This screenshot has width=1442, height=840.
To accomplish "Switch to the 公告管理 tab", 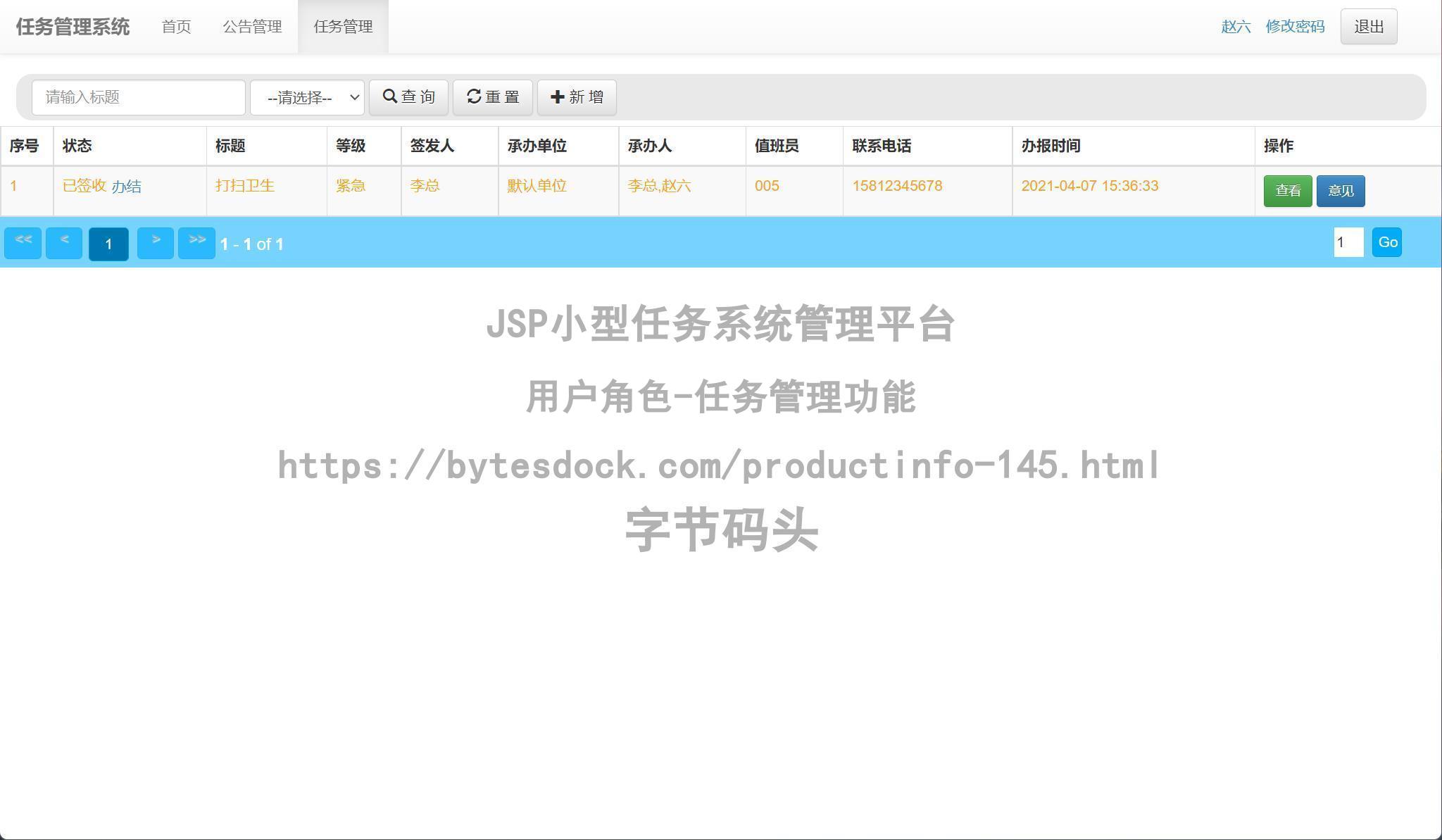I will click(x=252, y=27).
